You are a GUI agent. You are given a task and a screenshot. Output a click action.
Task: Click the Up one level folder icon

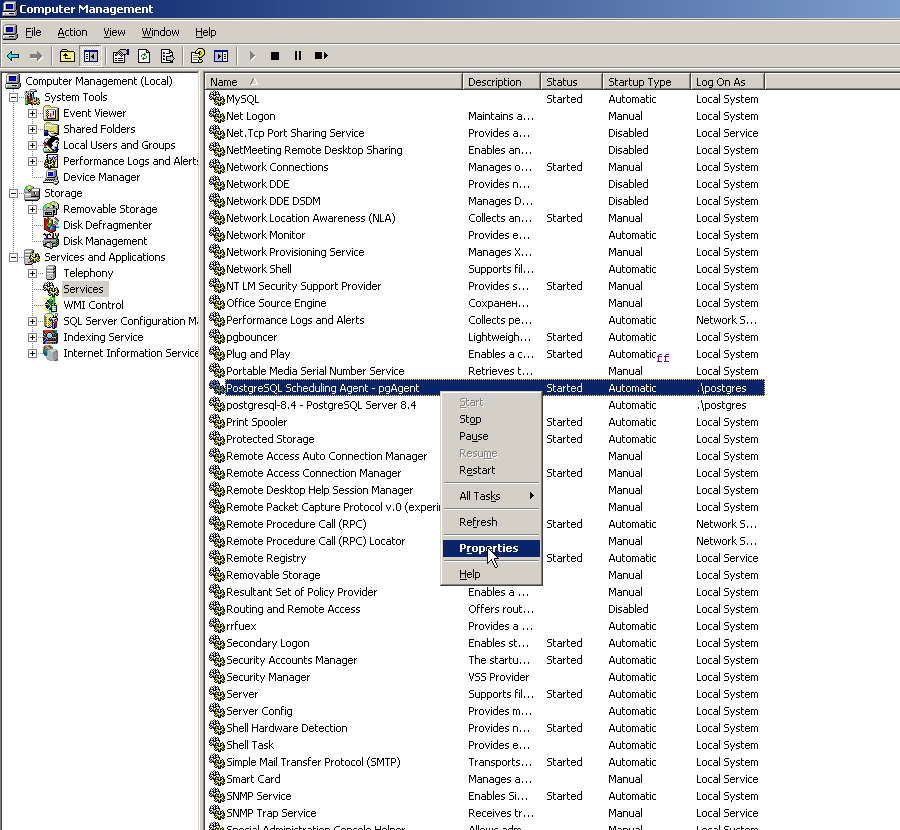67,56
